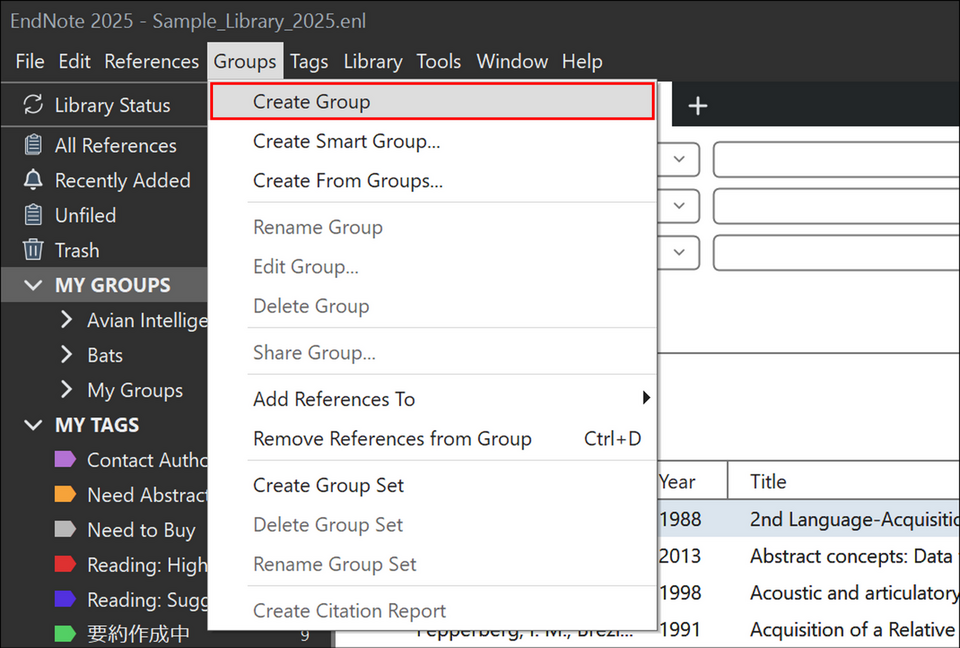Add a new tab with plus icon

(x=697, y=106)
